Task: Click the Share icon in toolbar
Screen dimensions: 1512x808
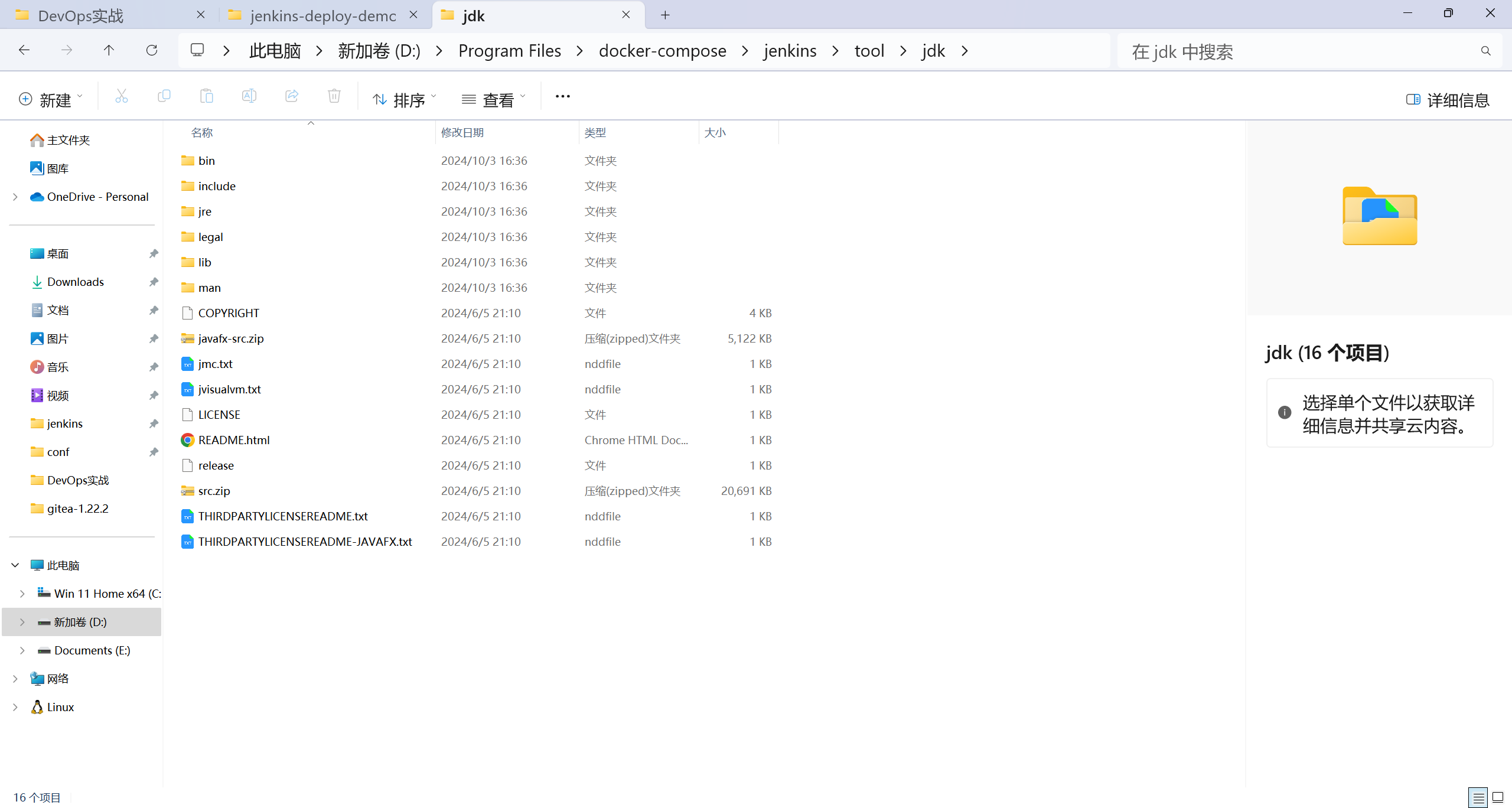Action: 292,96
